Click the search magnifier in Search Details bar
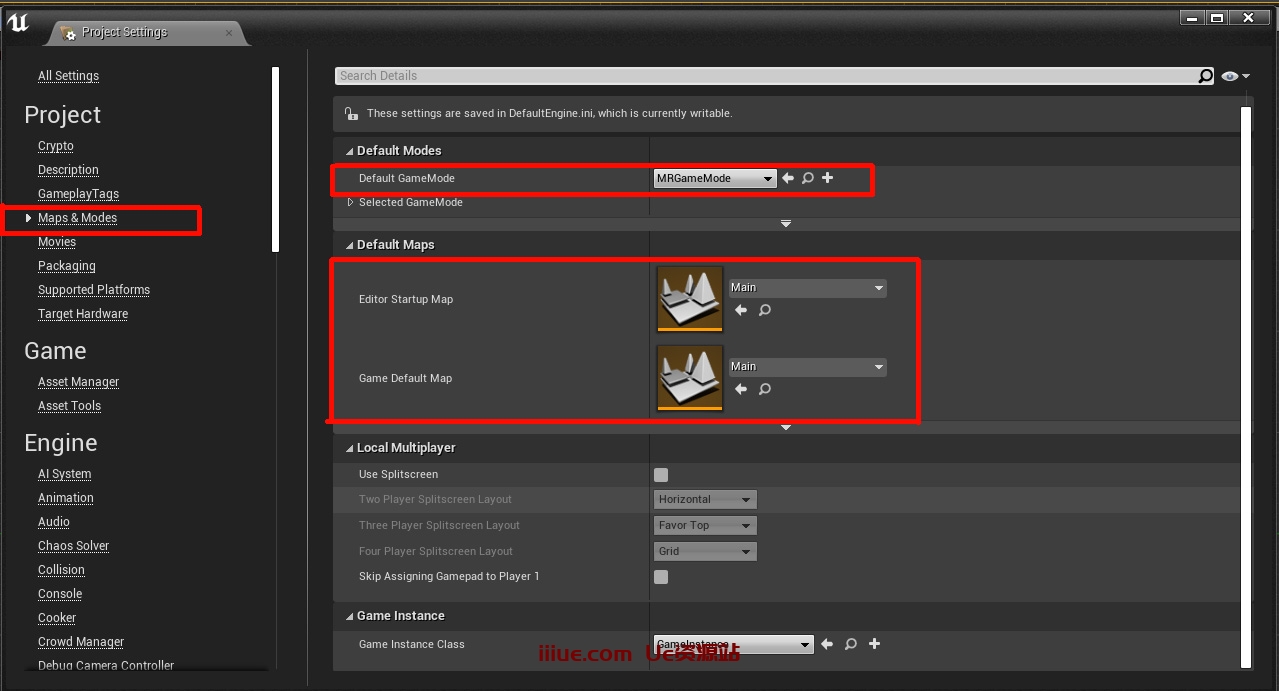The image size is (1279, 691). coord(1205,76)
